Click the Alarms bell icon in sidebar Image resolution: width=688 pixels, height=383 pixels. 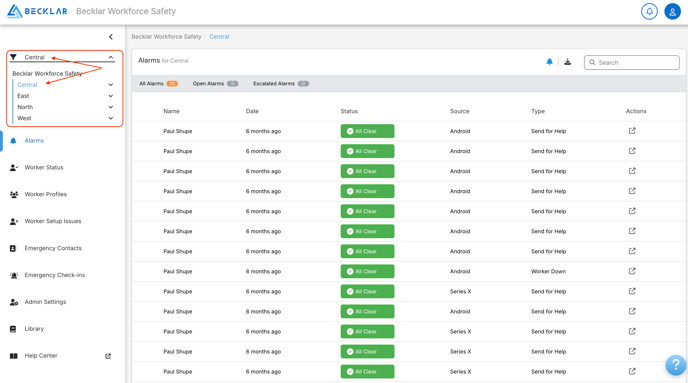click(13, 141)
